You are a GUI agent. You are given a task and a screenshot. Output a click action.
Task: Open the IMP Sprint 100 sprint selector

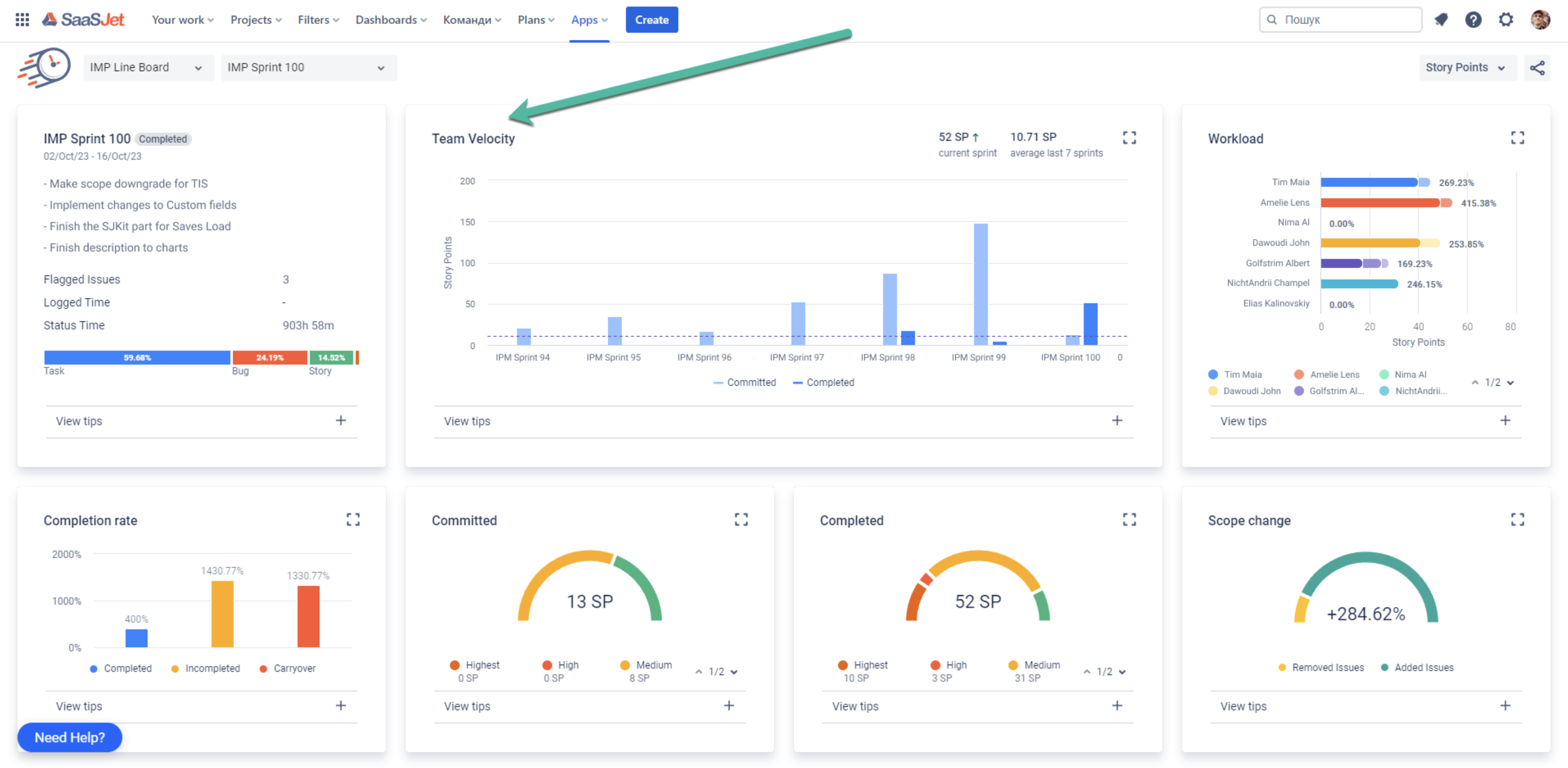click(x=308, y=68)
